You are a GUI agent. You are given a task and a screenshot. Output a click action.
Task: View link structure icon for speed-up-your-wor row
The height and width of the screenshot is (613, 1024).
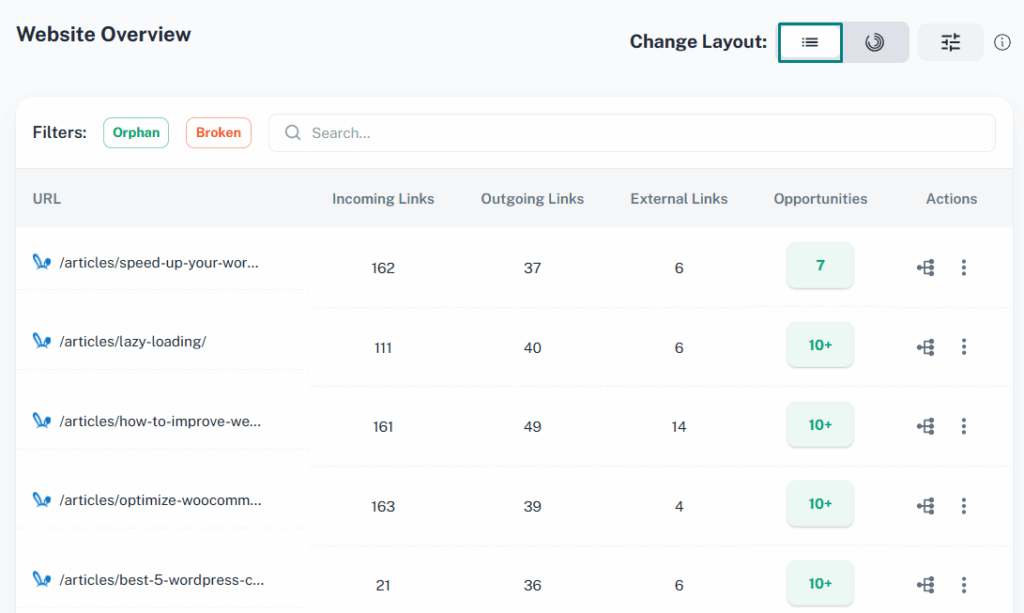[926, 268]
